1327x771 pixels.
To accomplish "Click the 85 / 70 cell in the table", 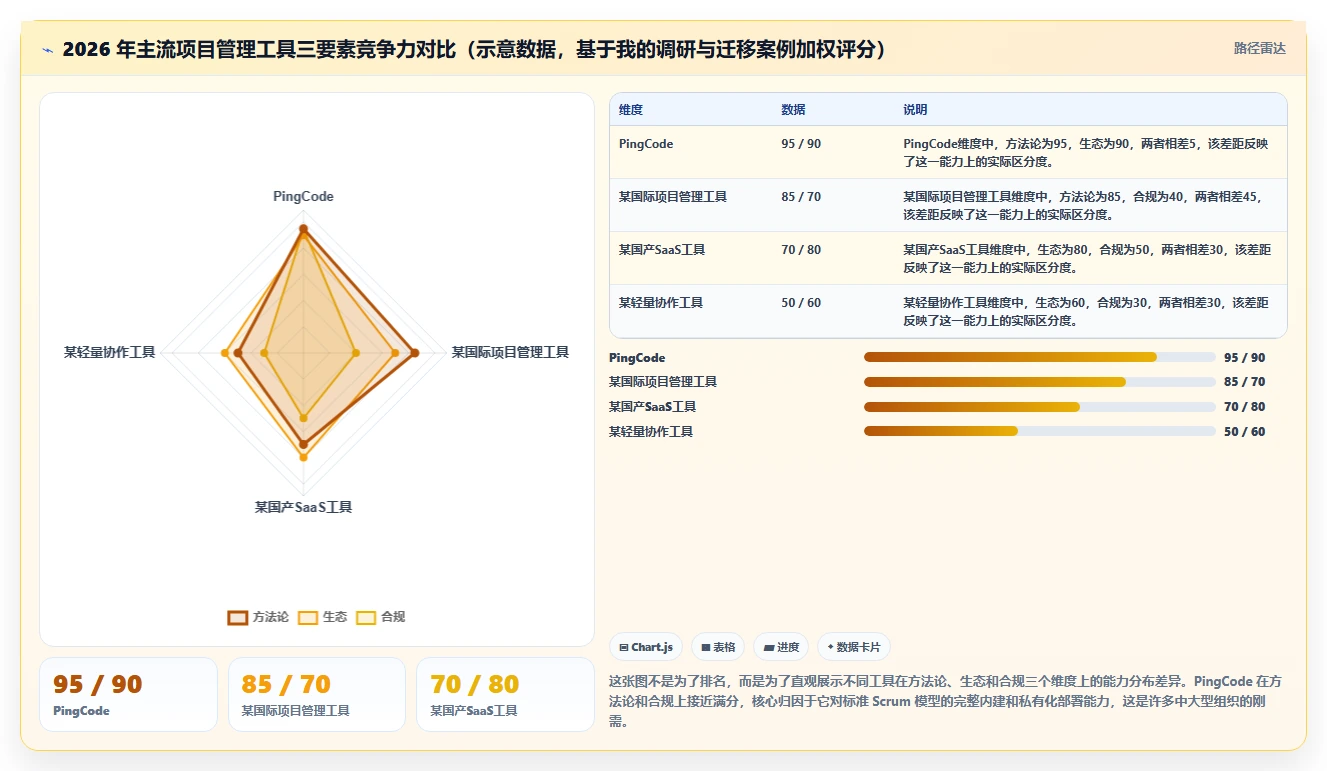I will click(801, 197).
